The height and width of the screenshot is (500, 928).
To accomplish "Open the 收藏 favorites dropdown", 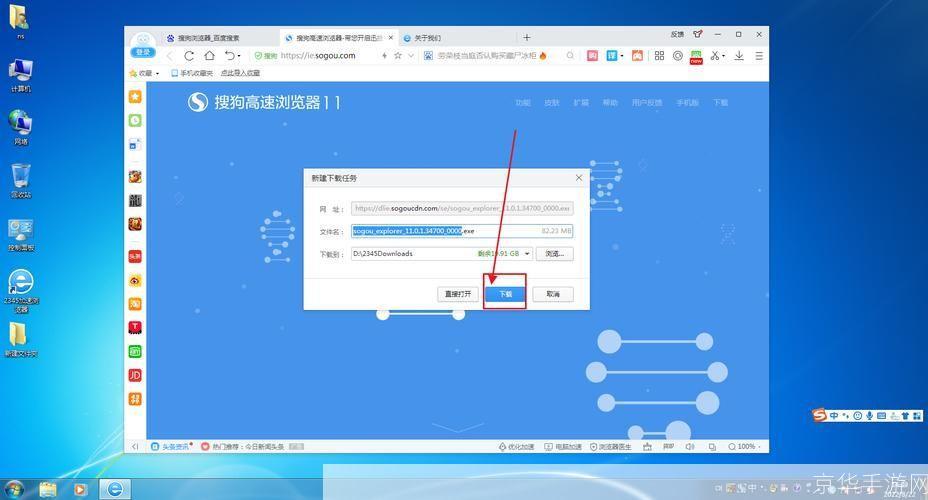I will (x=144, y=73).
